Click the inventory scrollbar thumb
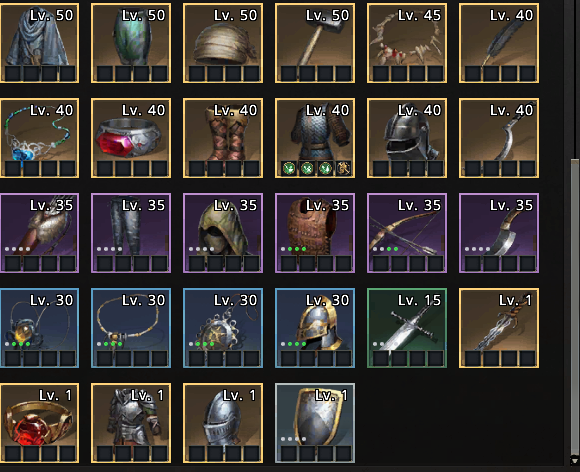 [x=575, y=307]
